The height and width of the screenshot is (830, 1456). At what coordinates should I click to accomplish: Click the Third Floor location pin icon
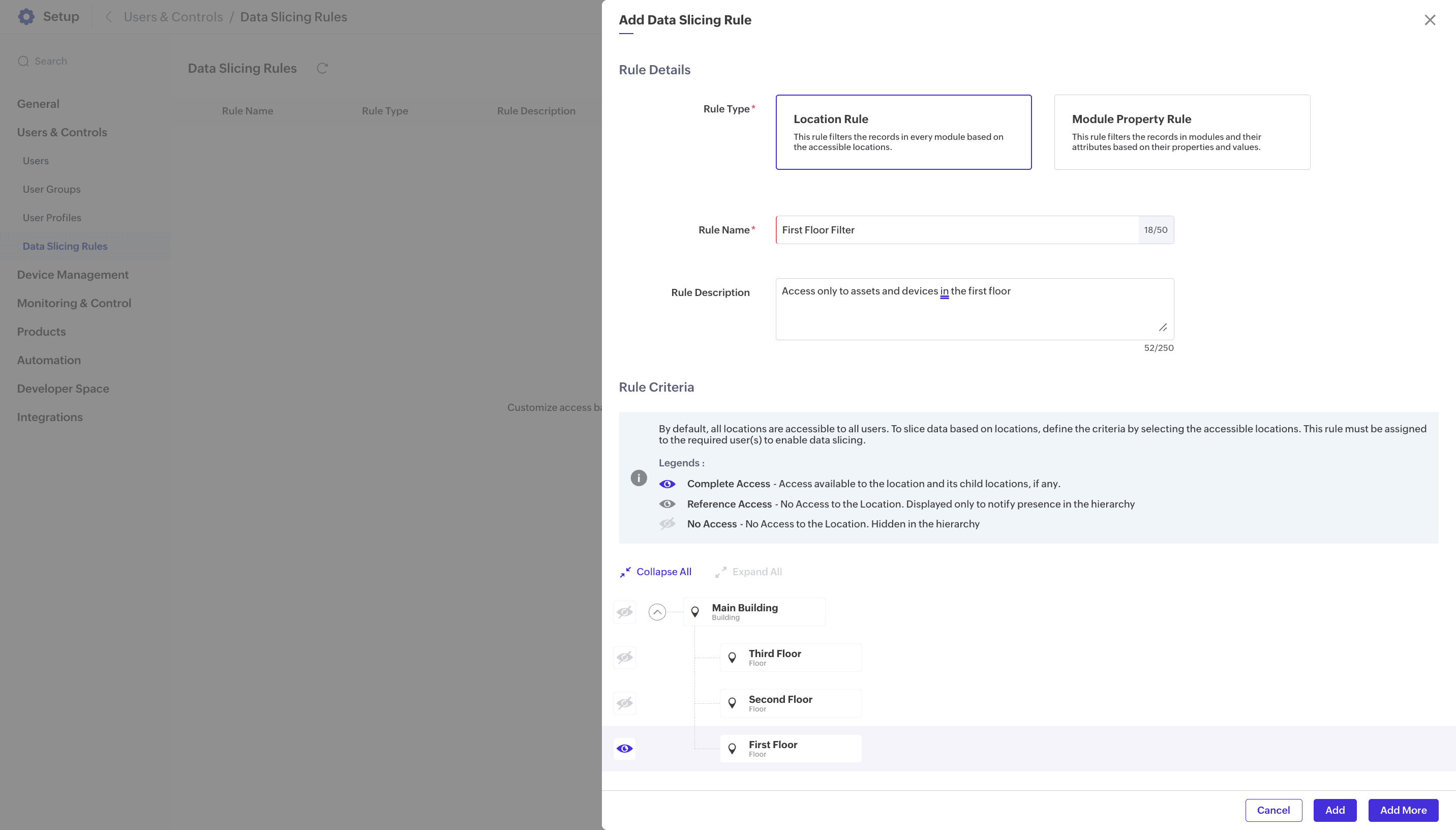(732, 657)
